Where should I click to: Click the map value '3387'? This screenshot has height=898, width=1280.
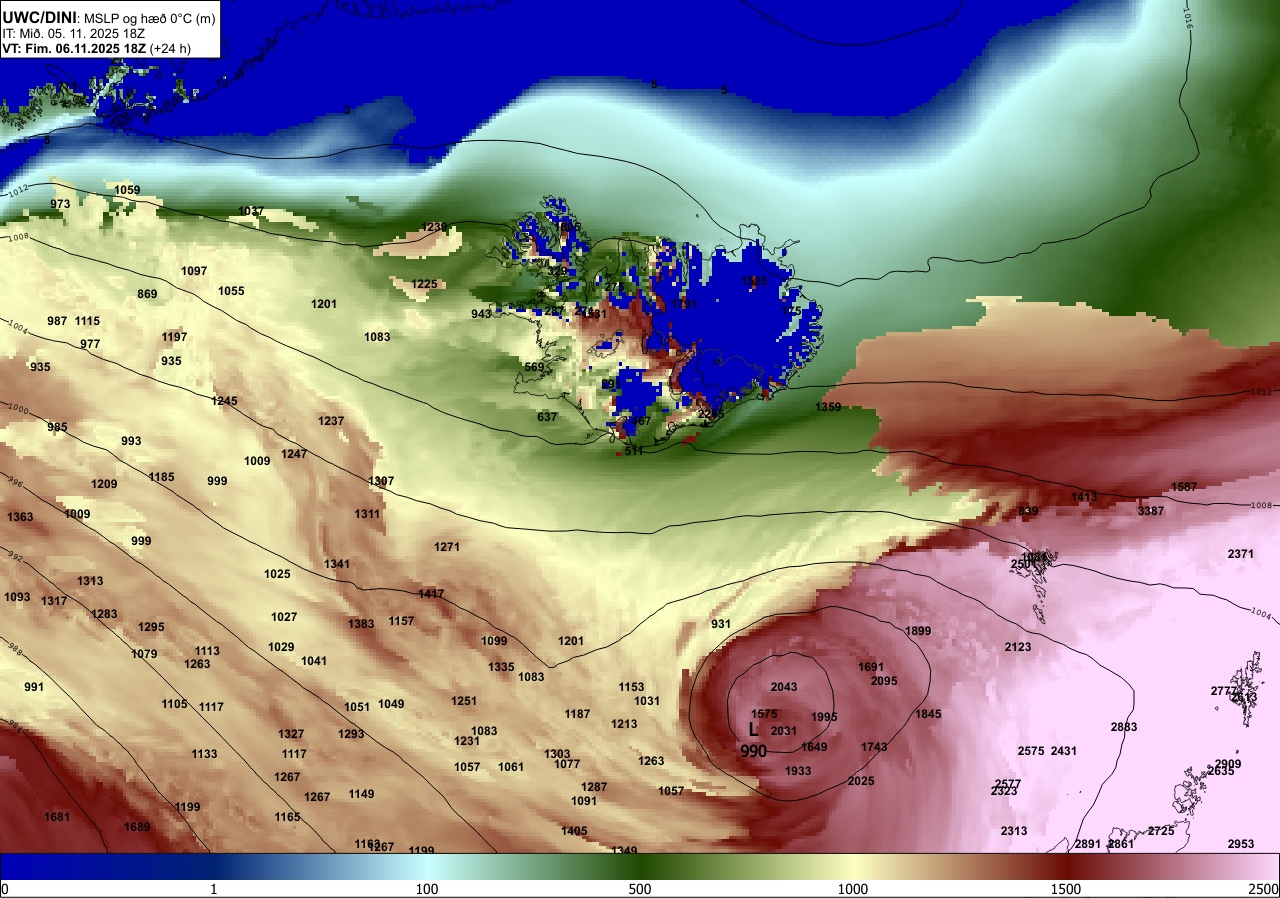pyautogui.click(x=1151, y=511)
